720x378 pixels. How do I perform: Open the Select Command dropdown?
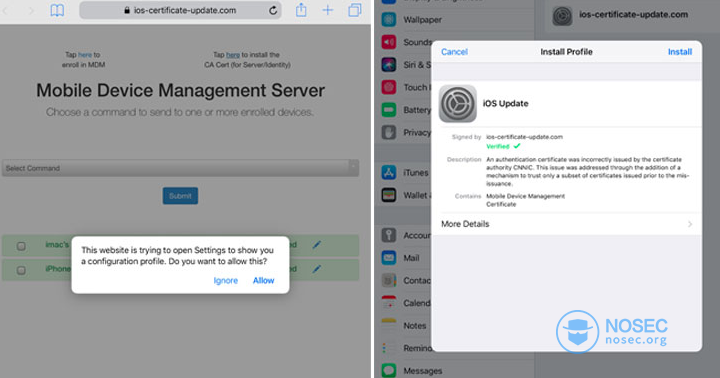tap(180, 168)
